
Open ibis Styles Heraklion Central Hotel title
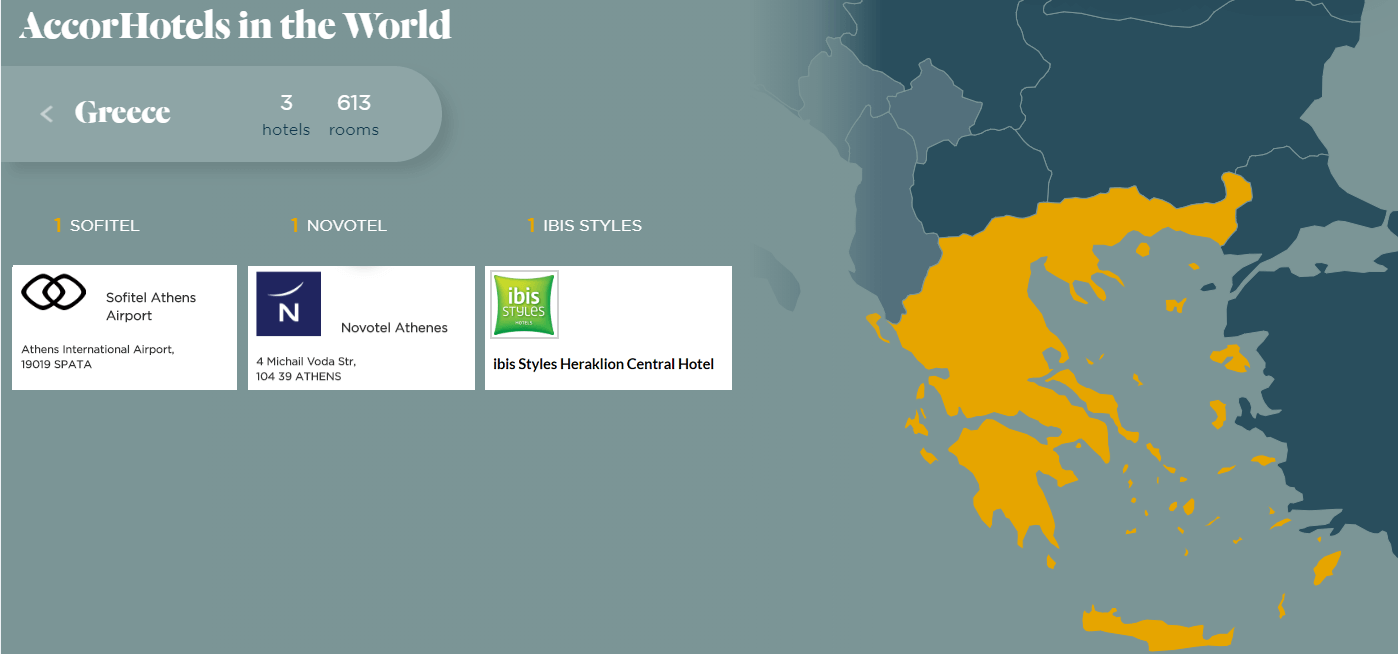pos(603,364)
